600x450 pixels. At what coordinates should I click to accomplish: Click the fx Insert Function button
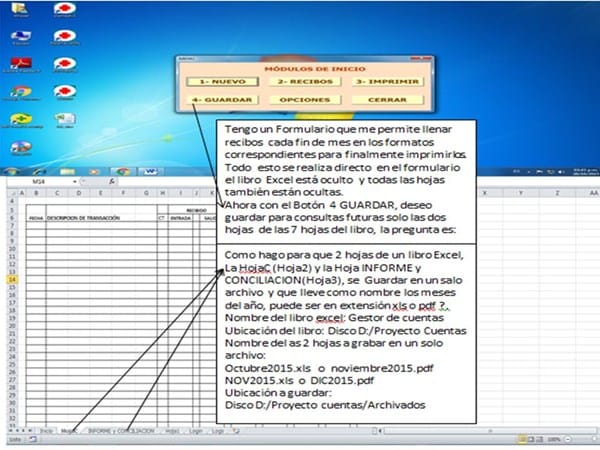pos(112,181)
